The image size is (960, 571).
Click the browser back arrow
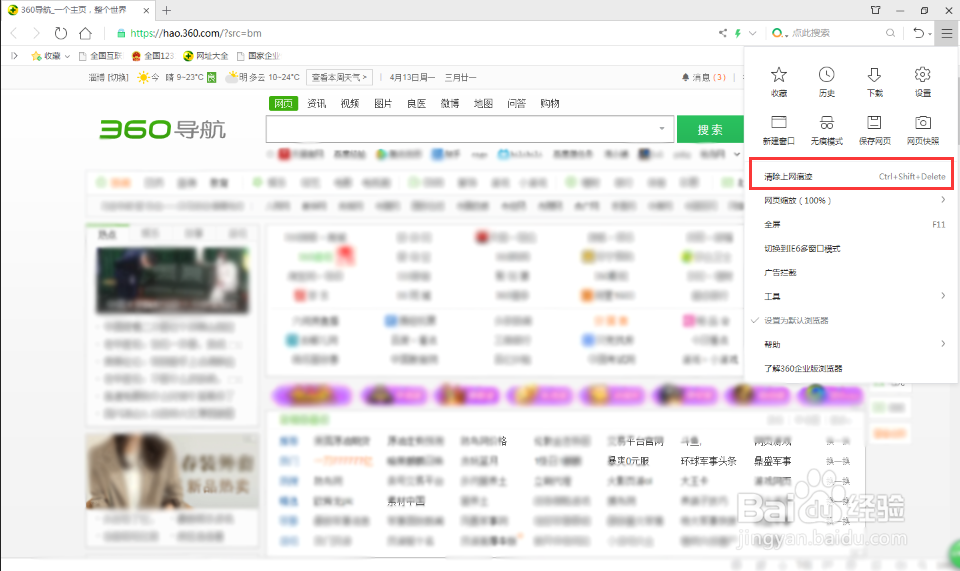click(14, 33)
